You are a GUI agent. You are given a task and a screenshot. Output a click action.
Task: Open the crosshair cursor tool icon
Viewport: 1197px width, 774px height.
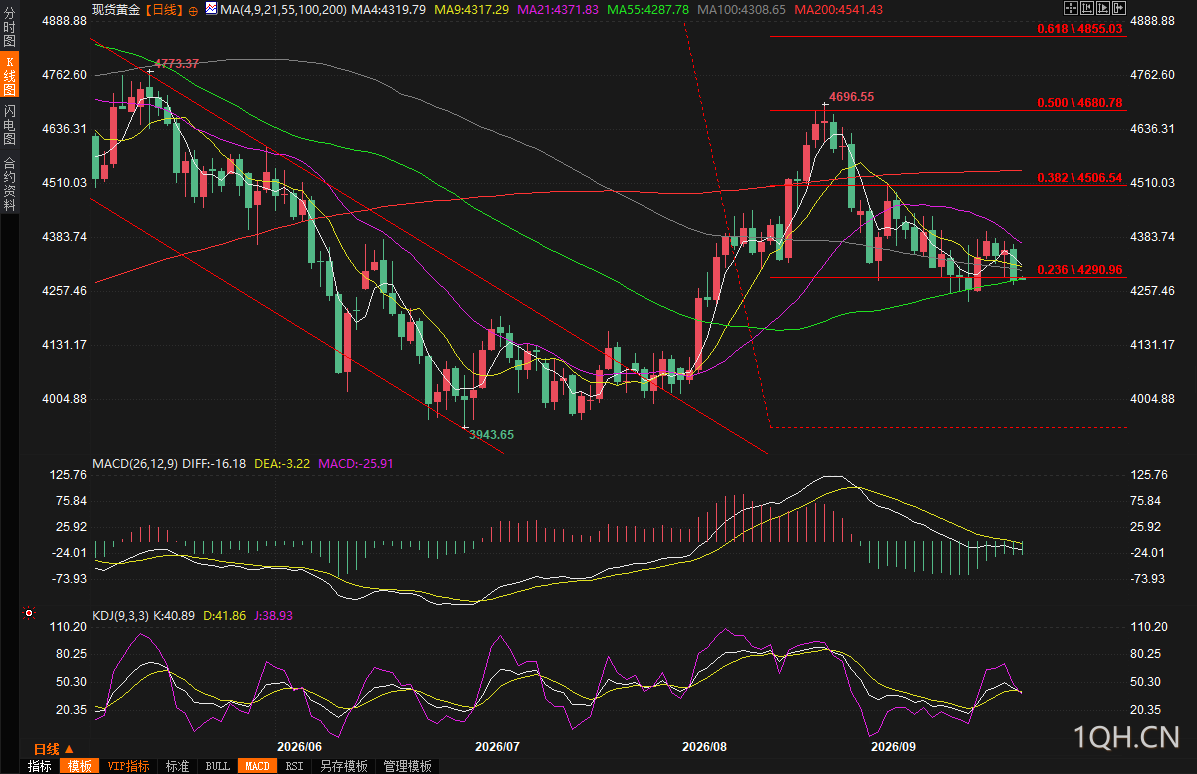pos(1070,8)
